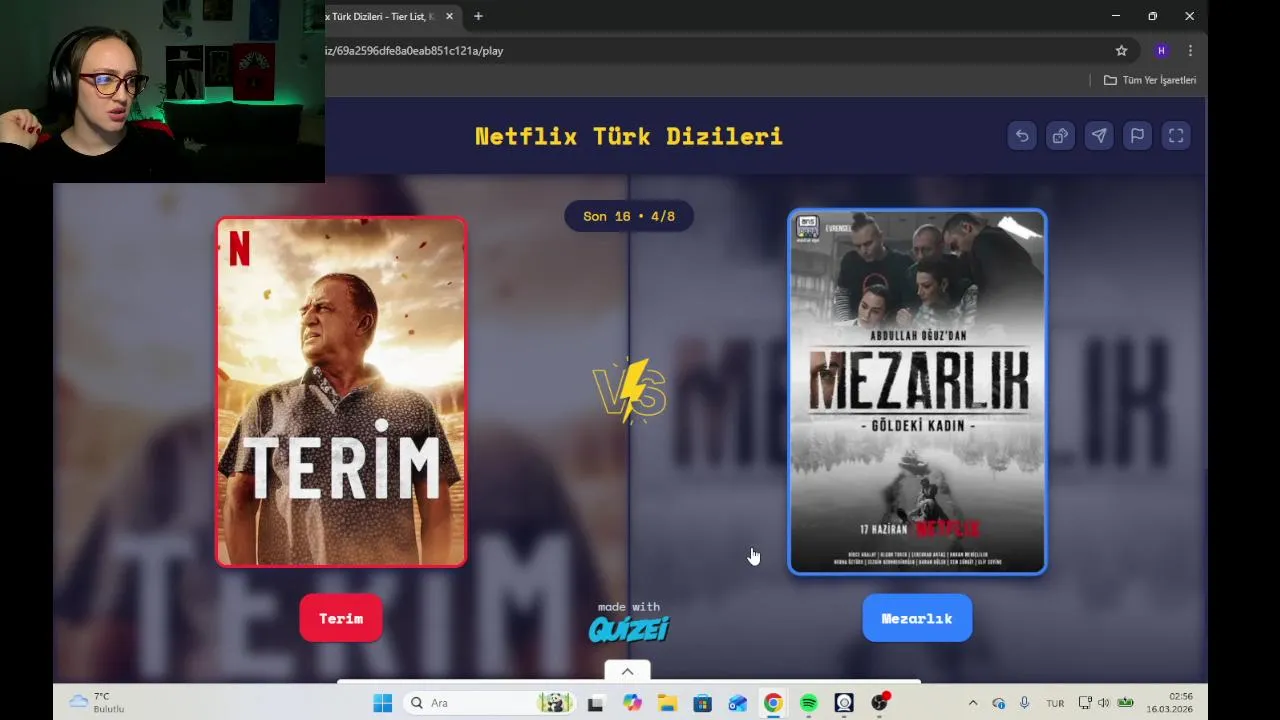Screen dimensions: 1280x720
Task: Expand the bottom panel with the up chevron
Action: point(627,671)
